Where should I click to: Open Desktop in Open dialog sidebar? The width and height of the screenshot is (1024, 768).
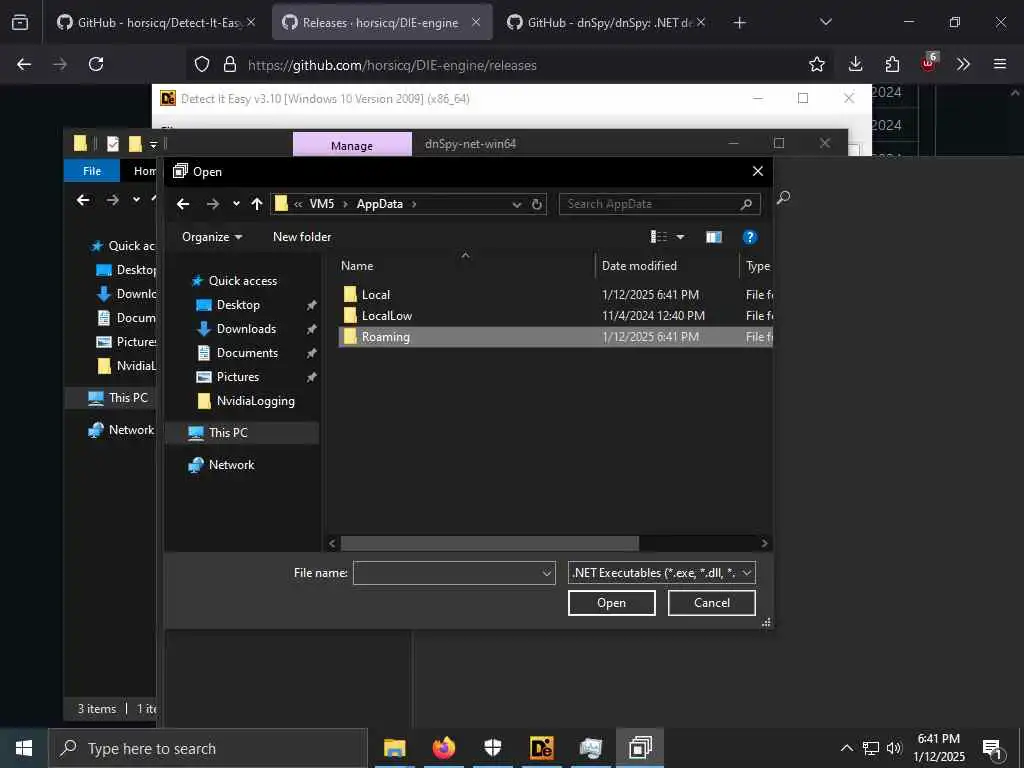click(x=238, y=305)
